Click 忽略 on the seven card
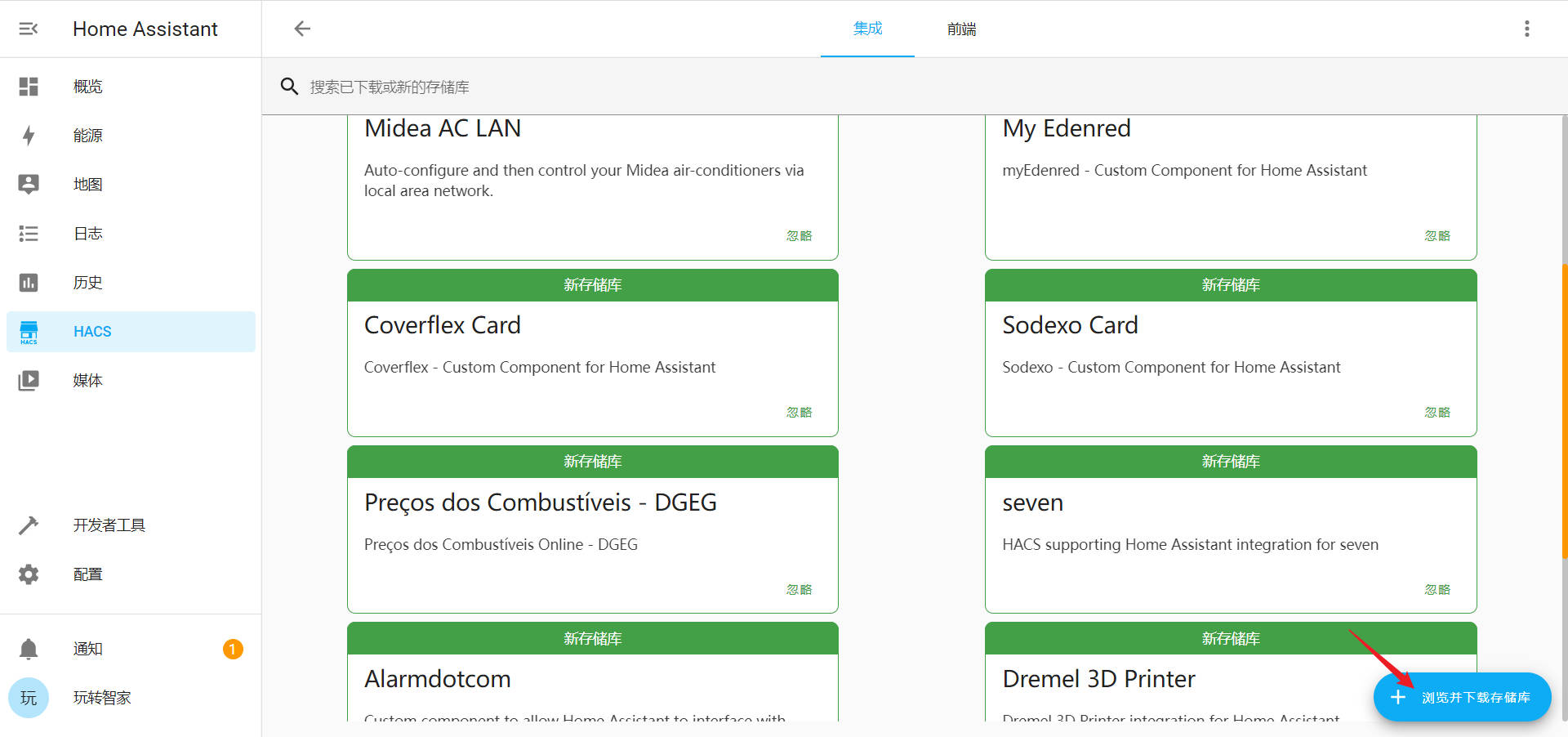 click(1437, 589)
